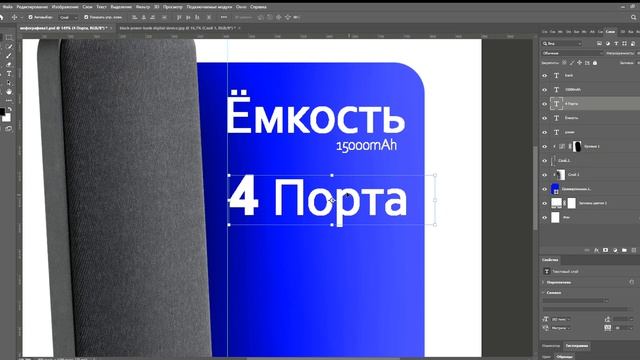Filter layers by adjustment layers icon
The height and width of the screenshot is (360, 640).
(608, 43)
